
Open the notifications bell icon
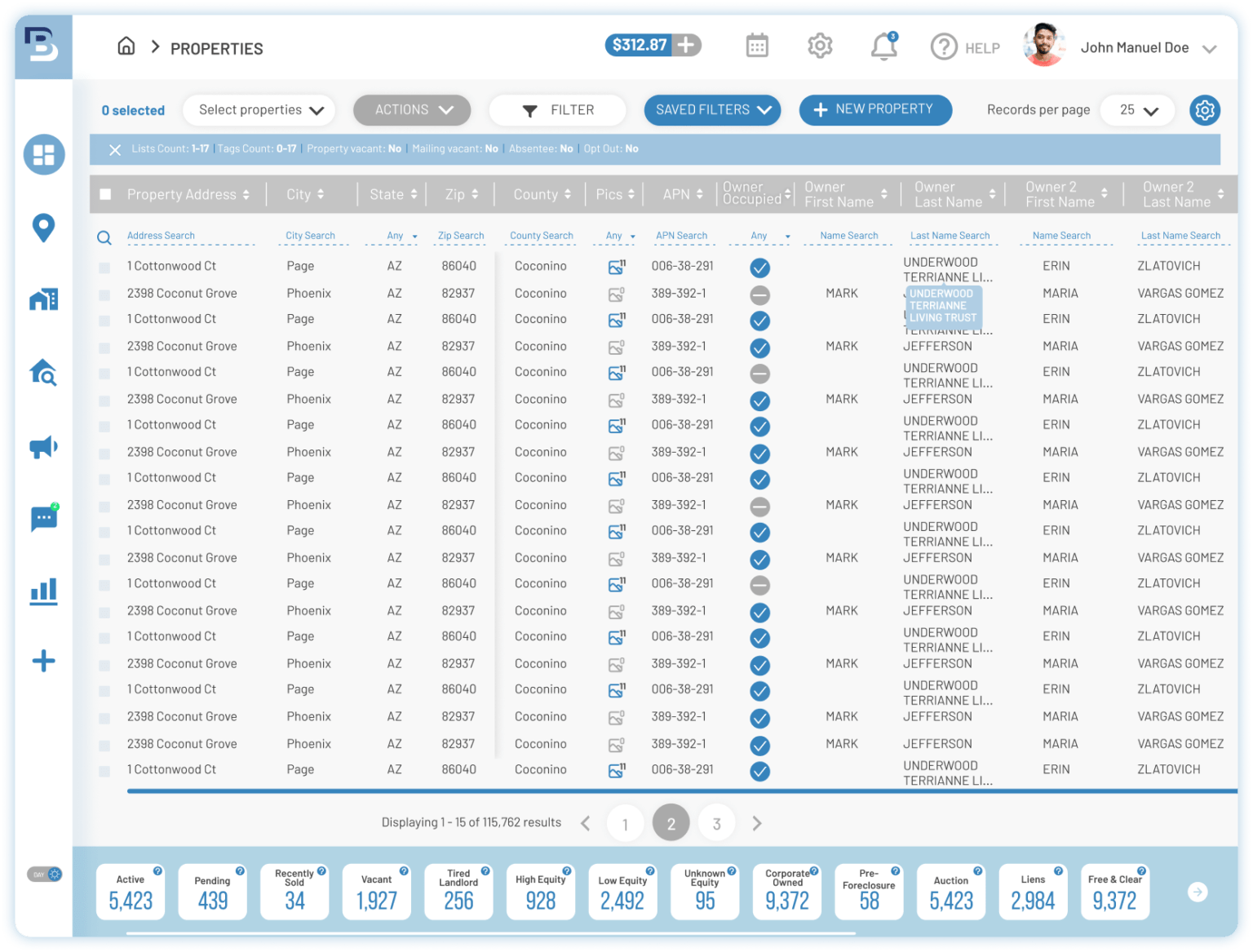pos(883,46)
